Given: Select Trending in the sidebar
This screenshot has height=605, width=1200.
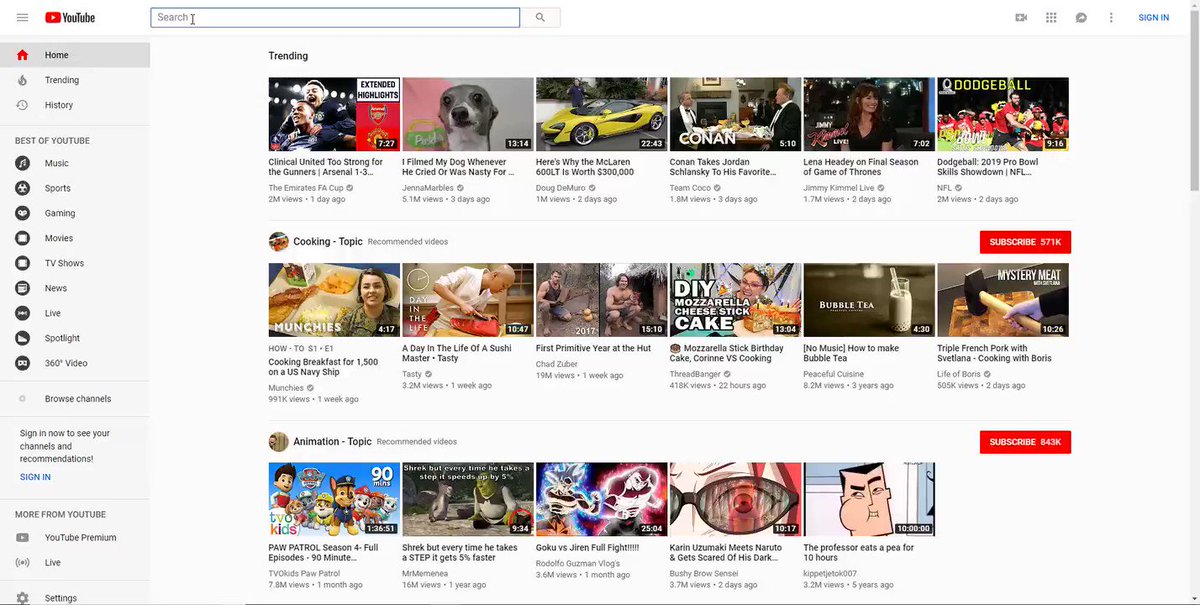Looking at the screenshot, I should (75, 80).
